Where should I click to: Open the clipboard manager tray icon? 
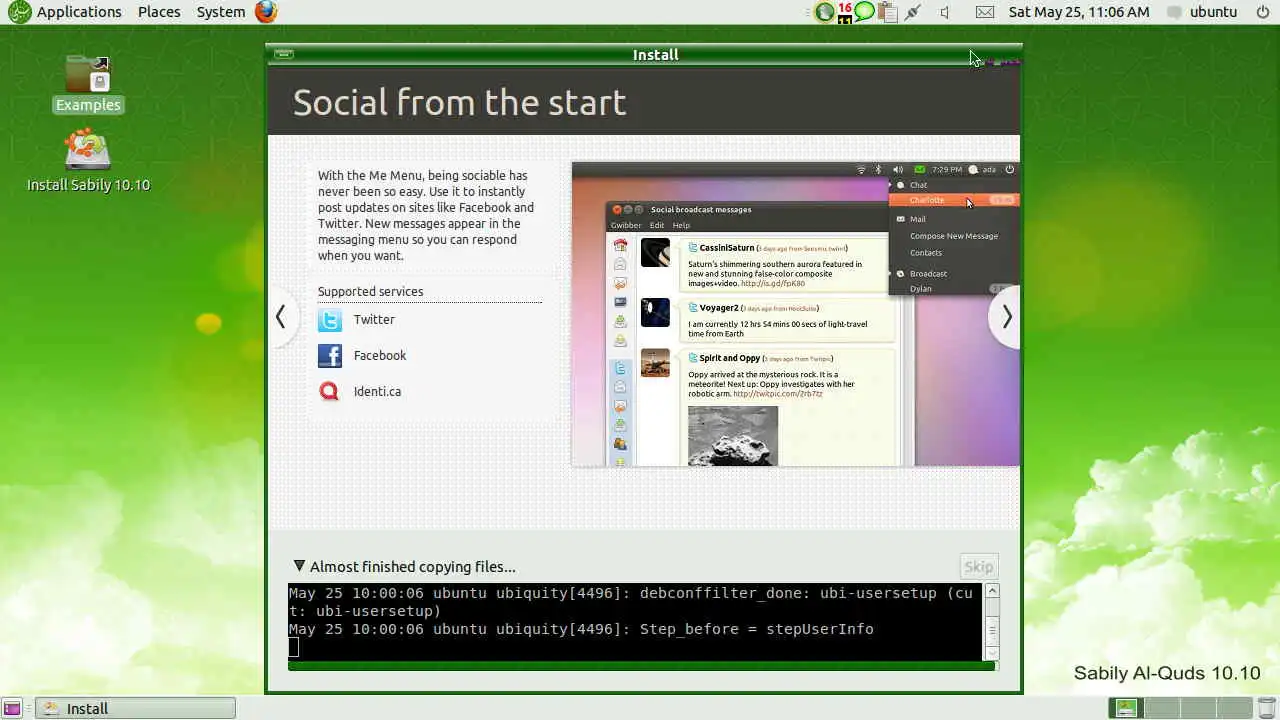point(887,12)
